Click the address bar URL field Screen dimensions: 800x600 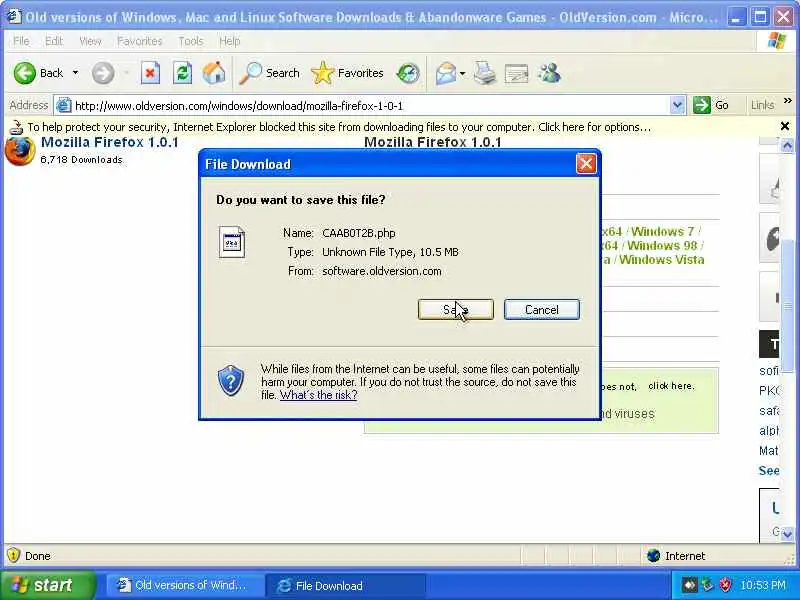[362, 106]
